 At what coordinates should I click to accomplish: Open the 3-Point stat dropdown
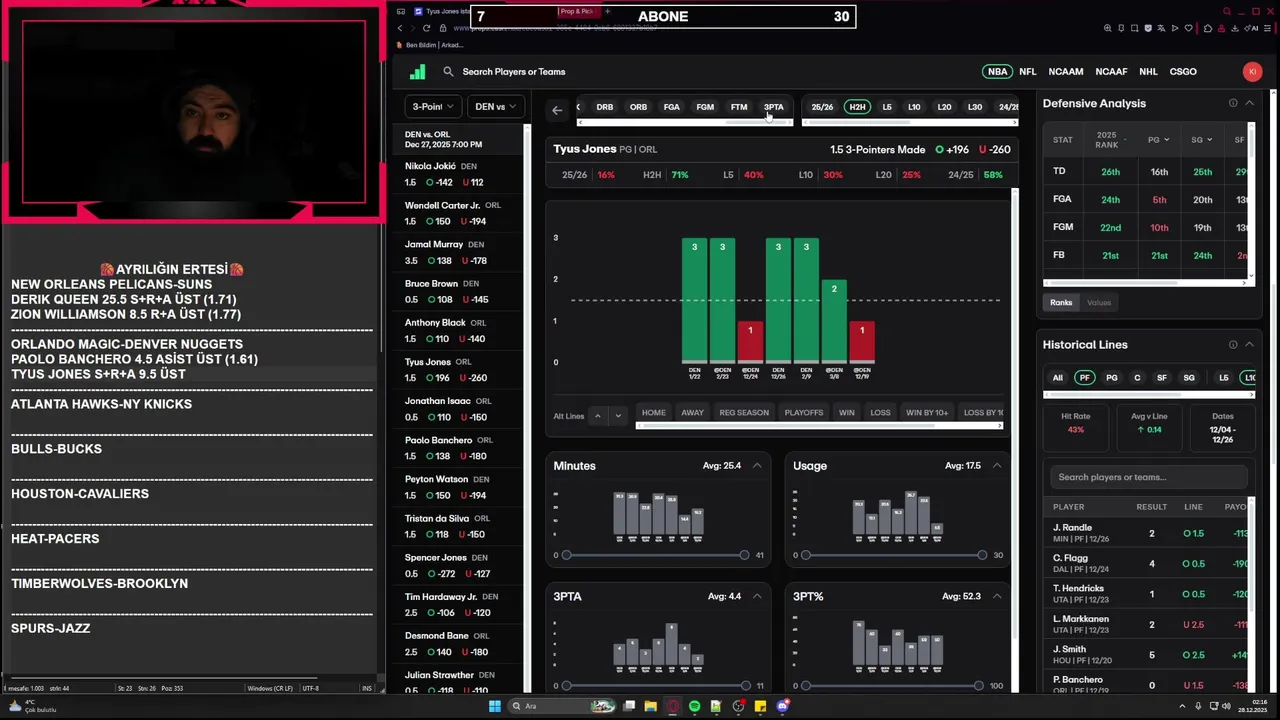point(433,107)
